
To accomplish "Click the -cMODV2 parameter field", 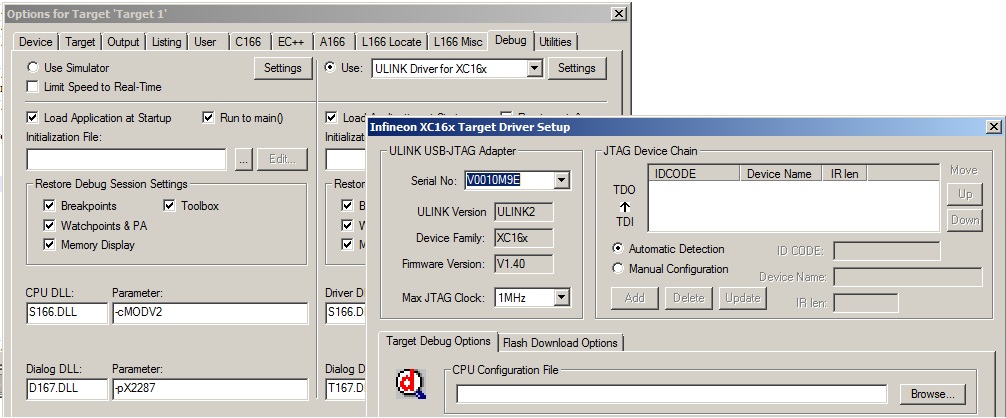I will click(210, 314).
